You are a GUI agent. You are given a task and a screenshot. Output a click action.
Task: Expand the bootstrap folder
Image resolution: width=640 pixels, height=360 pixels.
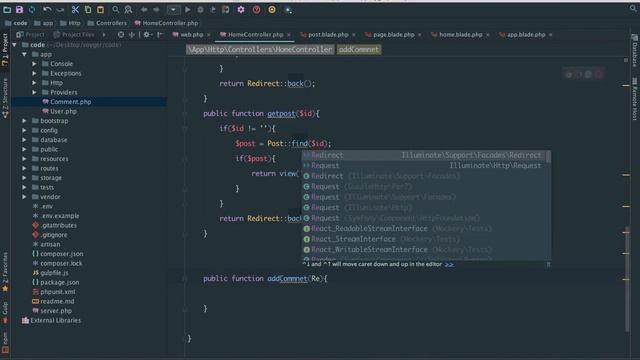(x=24, y=121)
